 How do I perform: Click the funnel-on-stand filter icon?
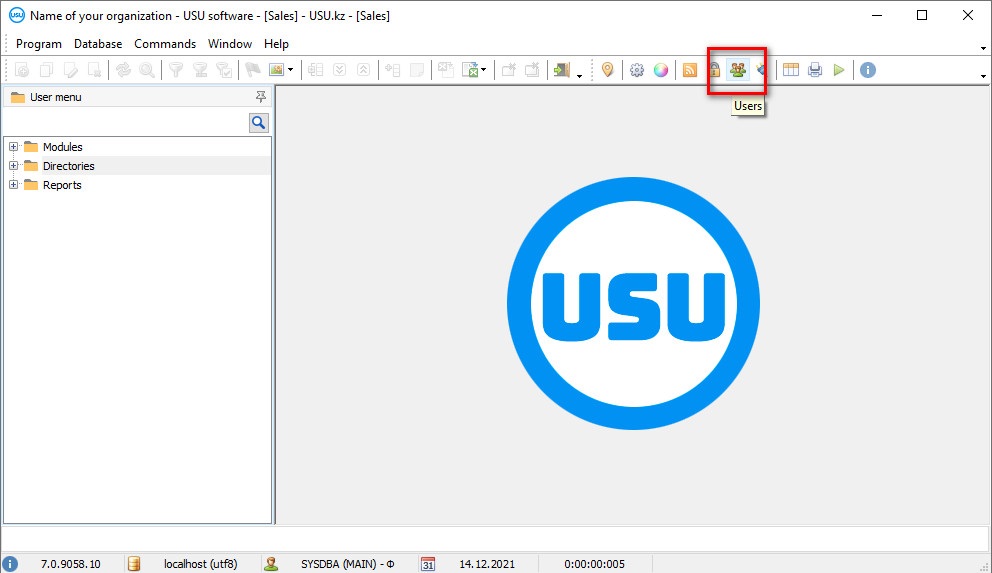[x=201, y=70]
